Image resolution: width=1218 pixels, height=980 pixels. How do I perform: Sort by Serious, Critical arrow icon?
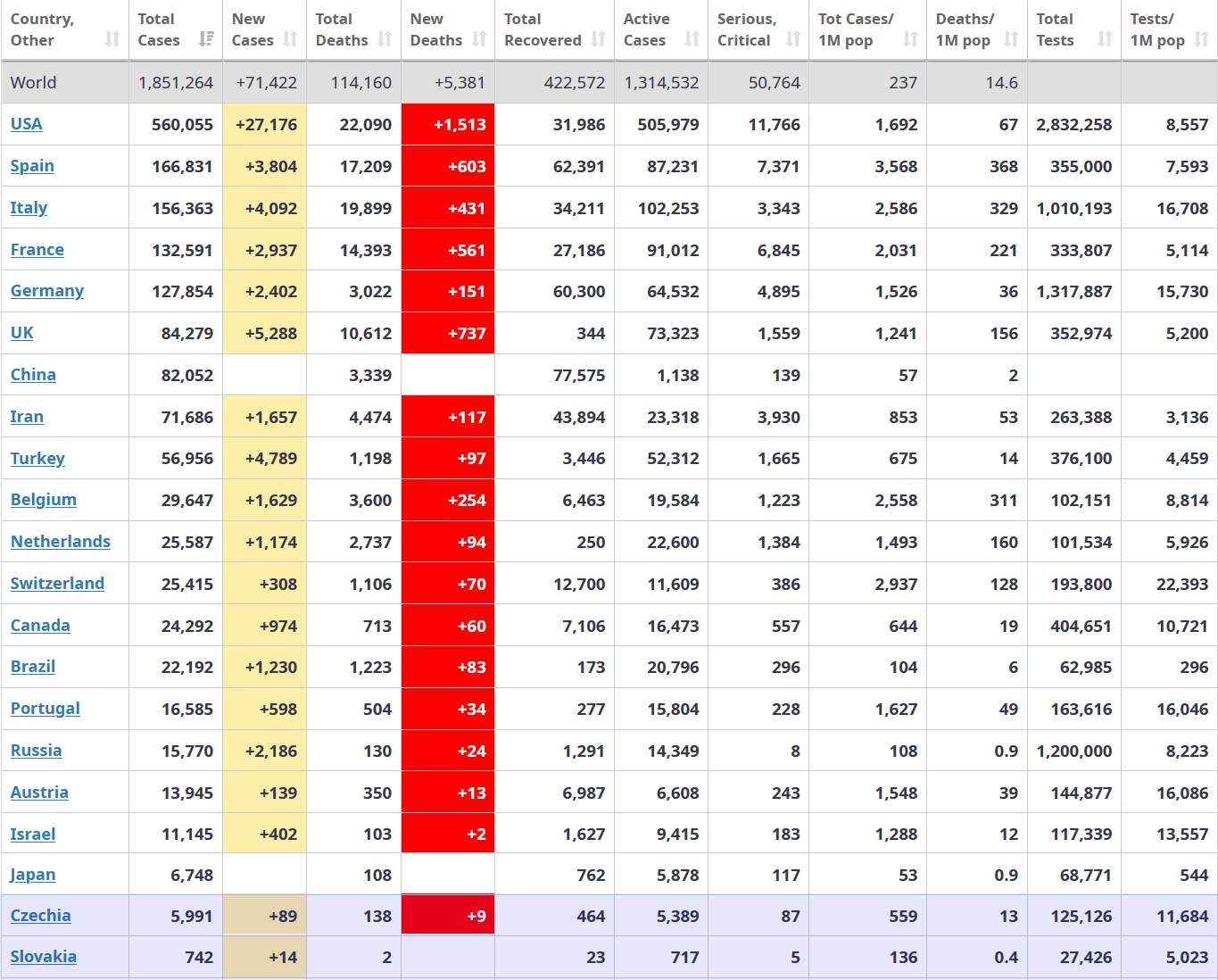click(x=793, y=39)
